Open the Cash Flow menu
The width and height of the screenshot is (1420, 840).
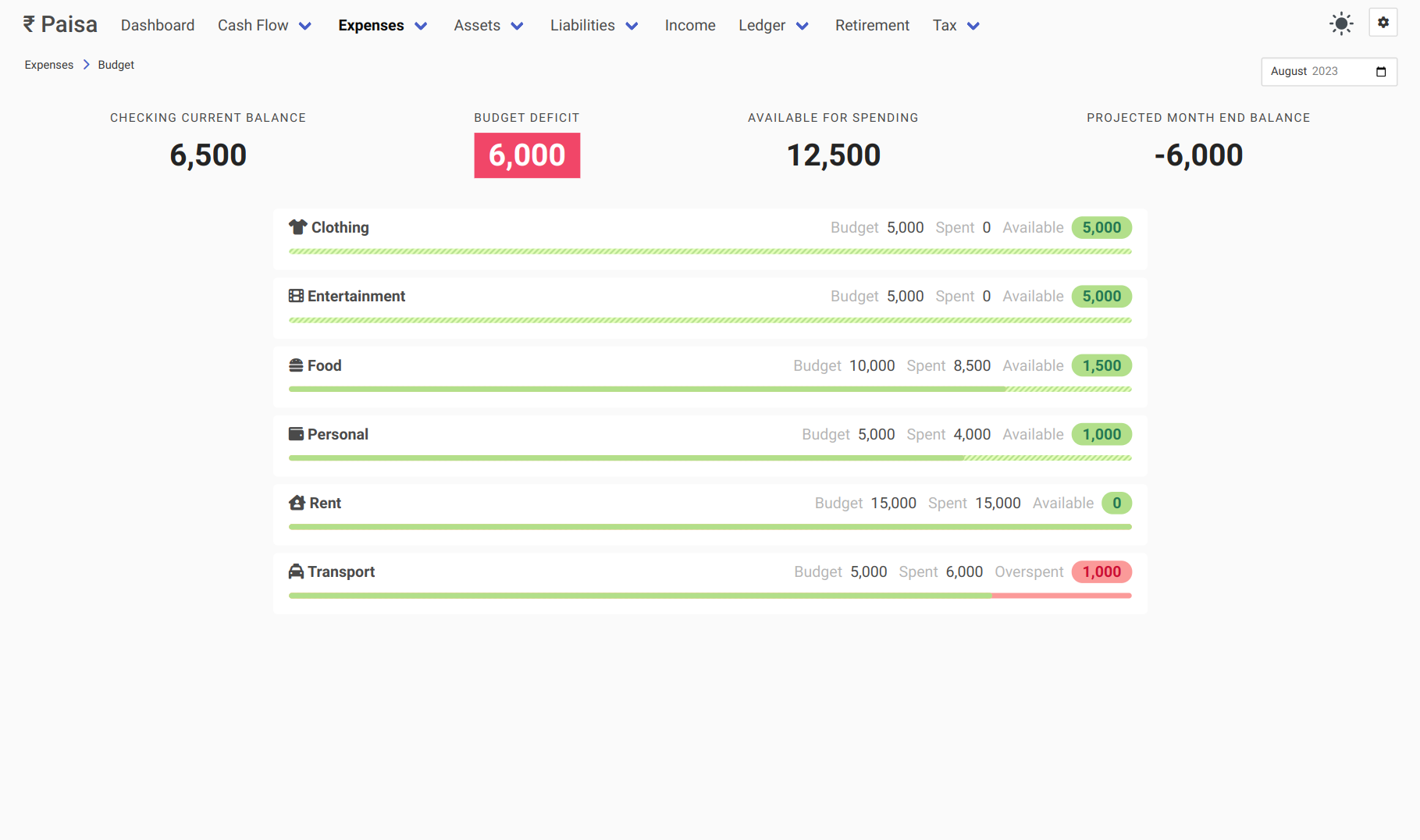pyautogui.click(x=253, y=25)
